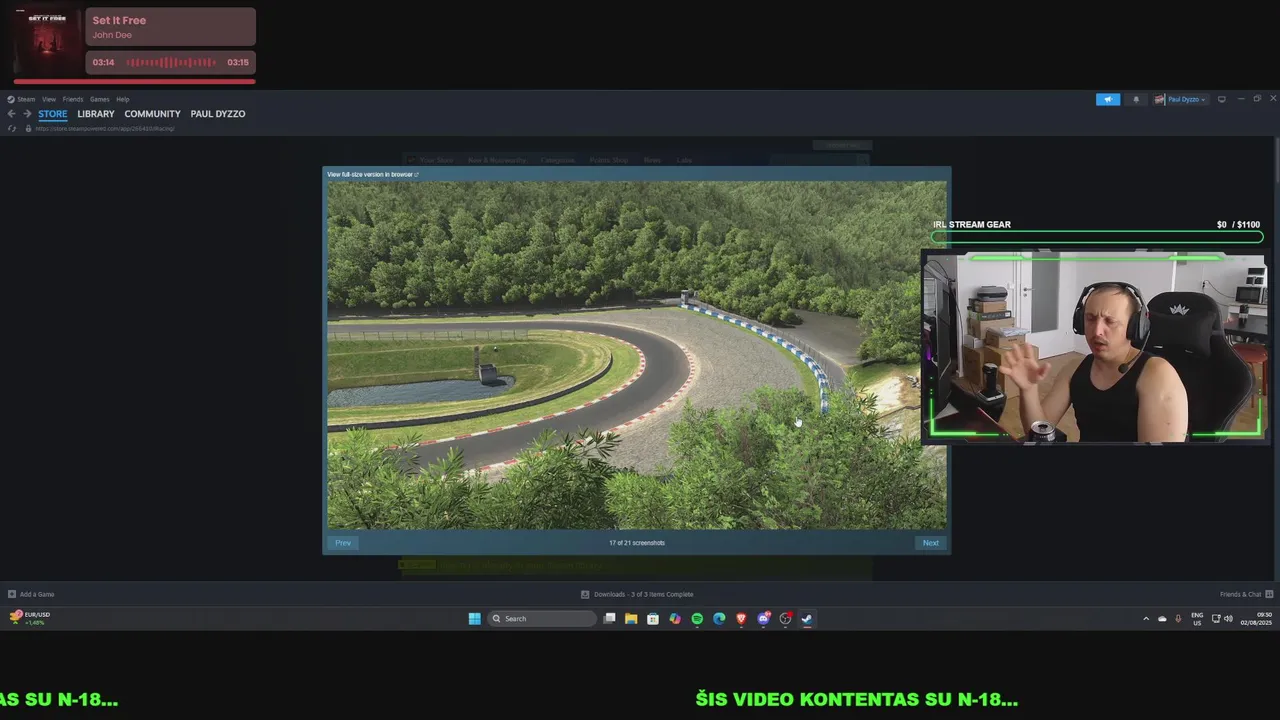The width and height of the screenshot is (1280, 720).
Task: Open Downloads - 3 of 3 Items Complete
Action: pos(643,594)
